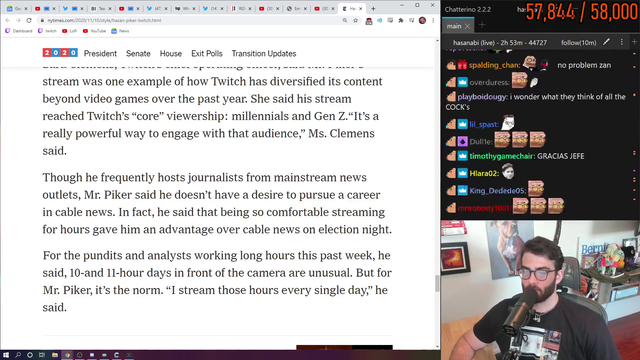Open the News bookmark
The height and width of the screenshot is (360, 640).
[x=120, y=31]
